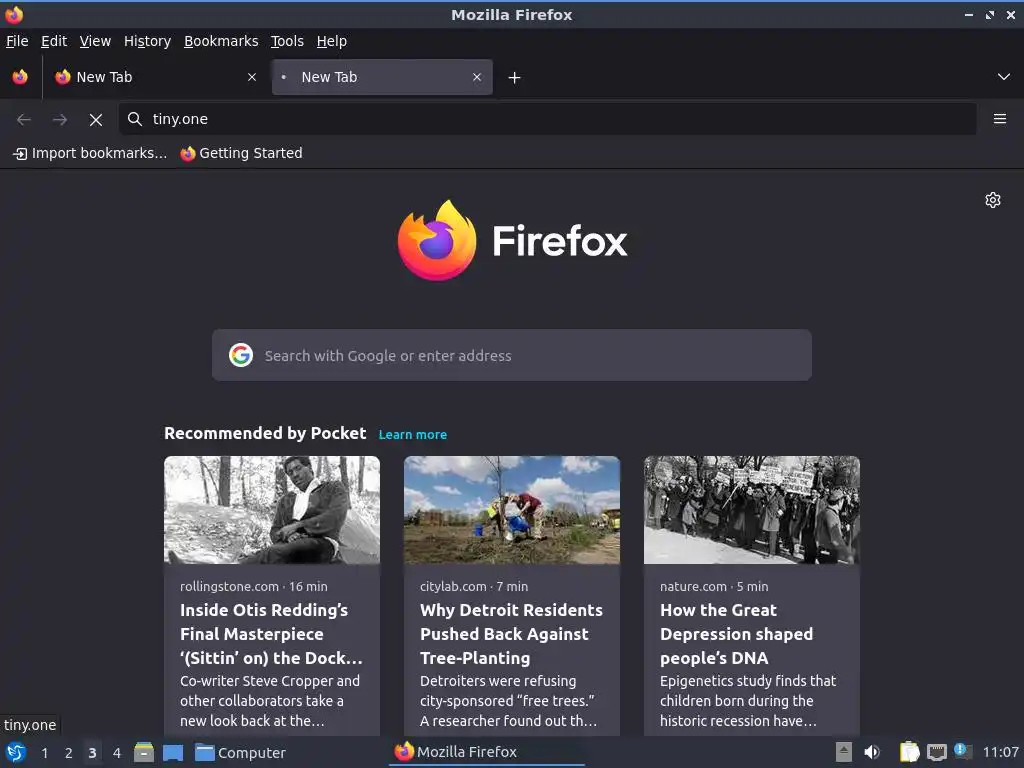Open the History menu
The width and height of the screenshot is (1024, 768).
pyautogui.click(x=147, y=41)
